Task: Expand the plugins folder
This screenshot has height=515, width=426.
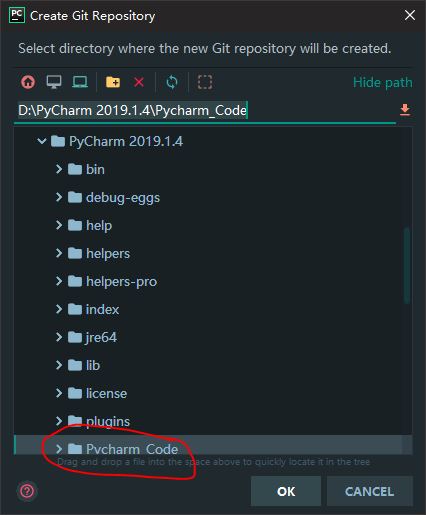Action: click(59, 421)
